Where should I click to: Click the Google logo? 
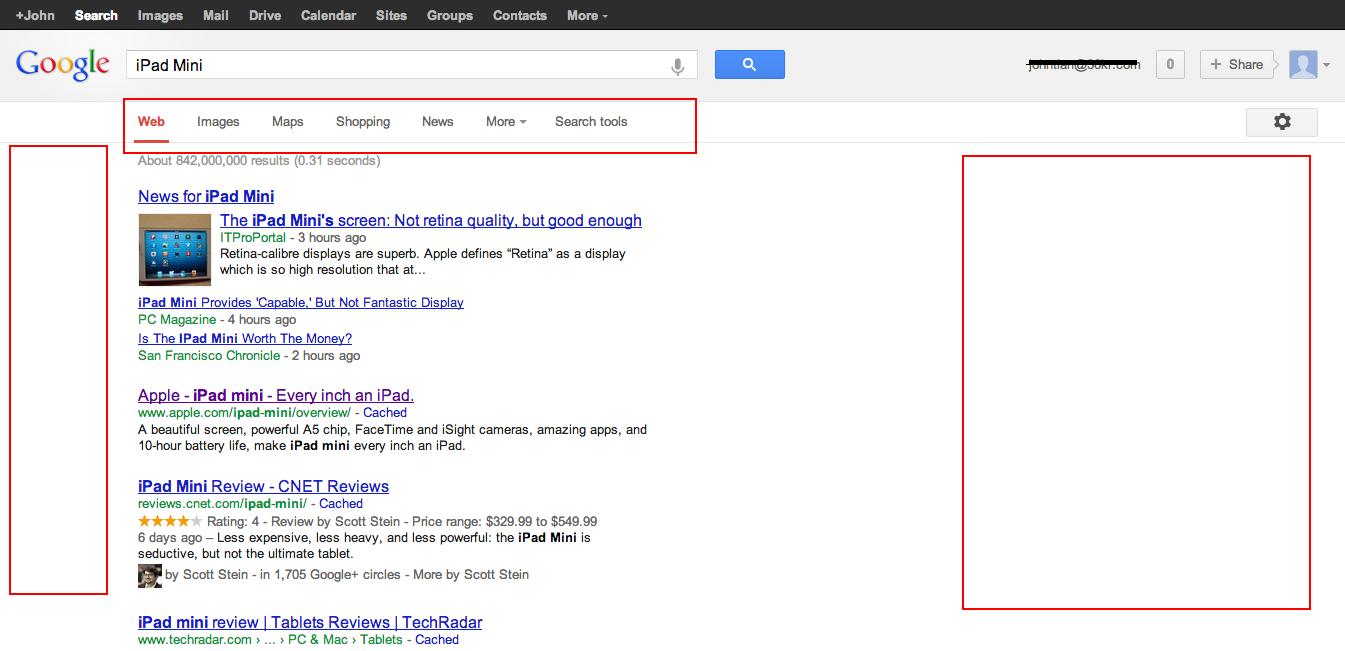click(x=62, y=64)
